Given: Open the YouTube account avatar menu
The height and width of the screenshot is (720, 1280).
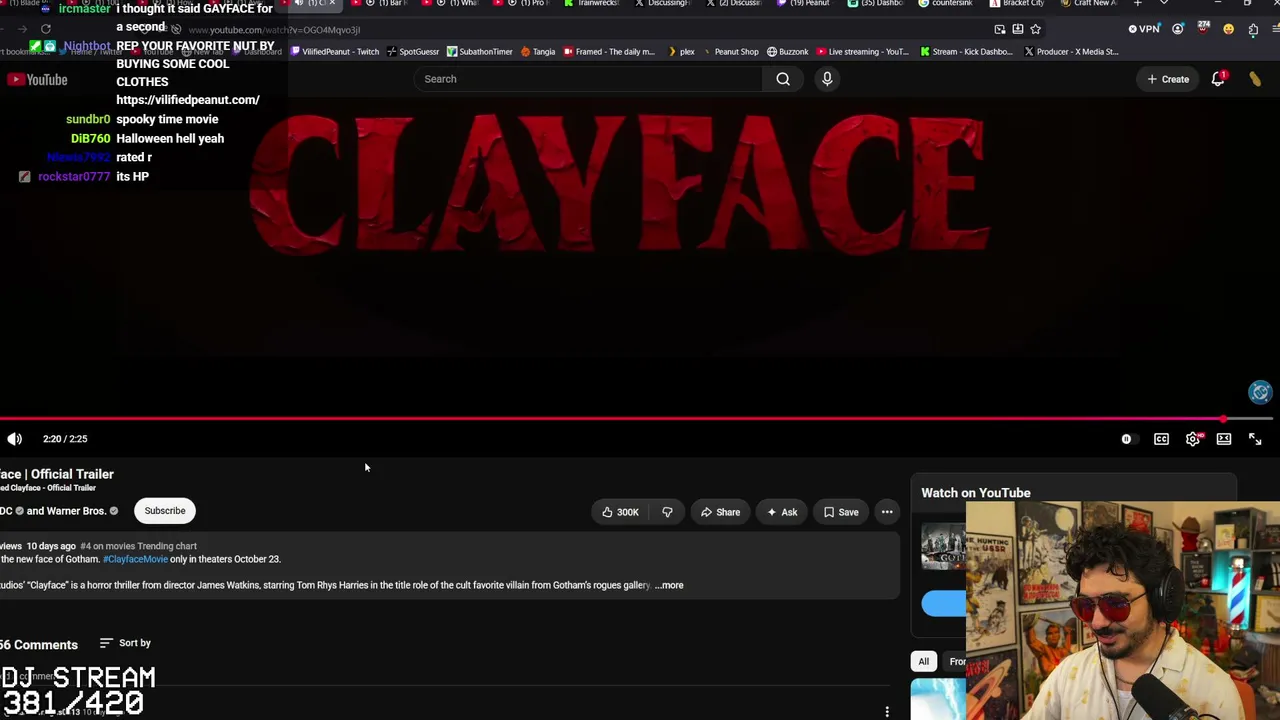Looking at the screenshot, I should tap(1255, 79).
